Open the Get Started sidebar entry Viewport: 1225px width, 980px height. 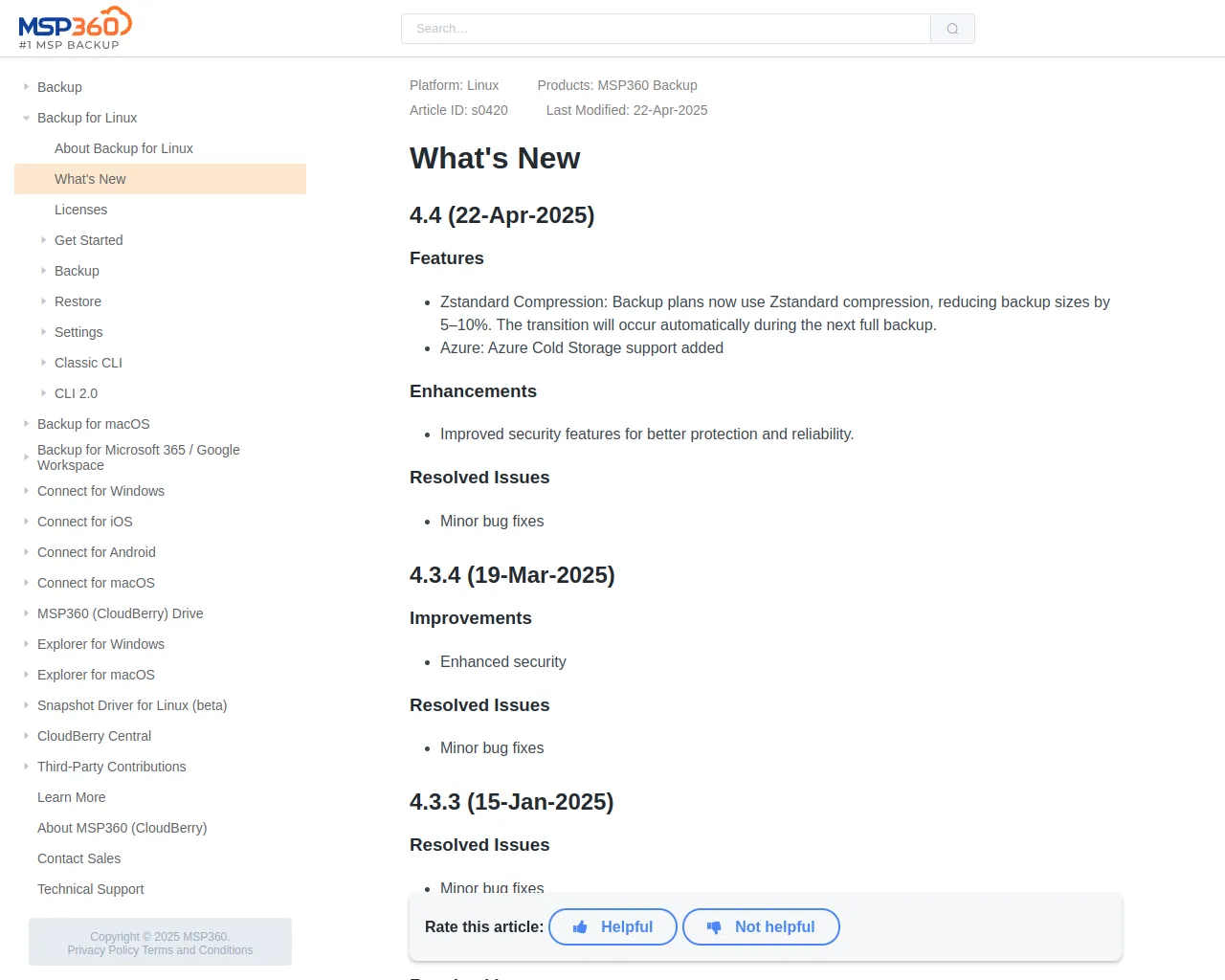(x=88, y=240)
